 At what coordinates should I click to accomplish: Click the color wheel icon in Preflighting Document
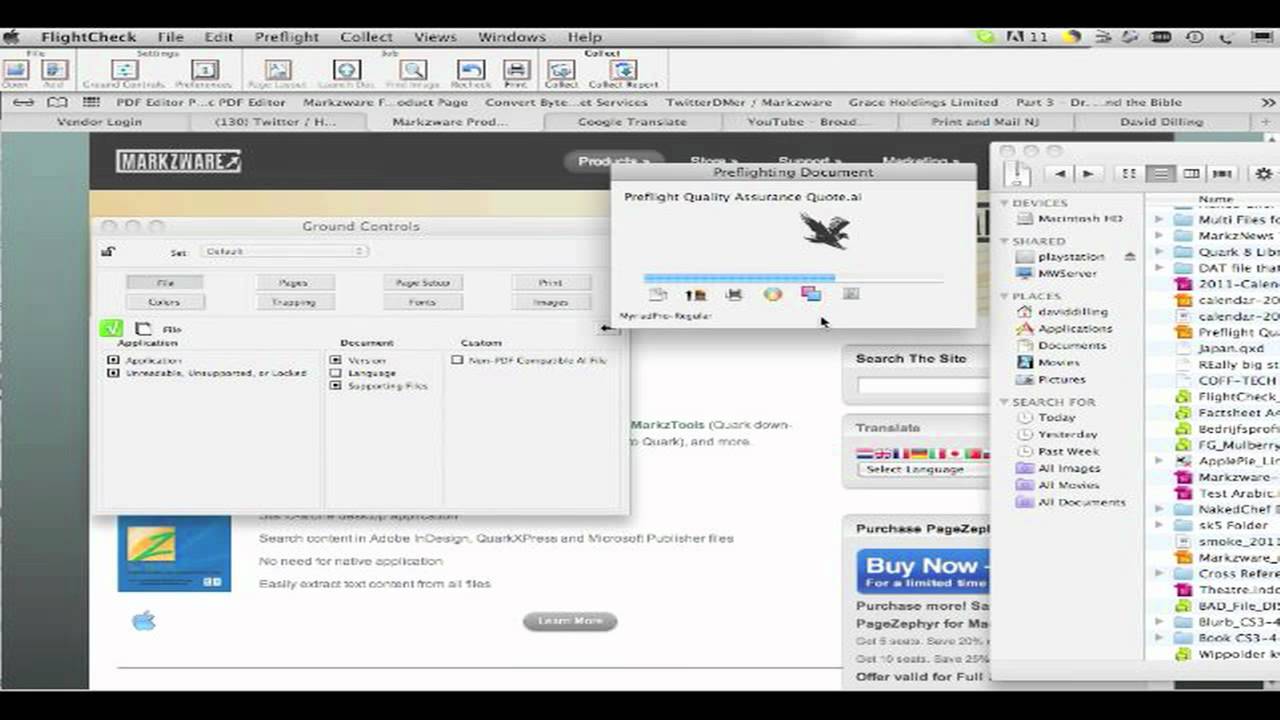pyautogui.click(x=772, y=294)
